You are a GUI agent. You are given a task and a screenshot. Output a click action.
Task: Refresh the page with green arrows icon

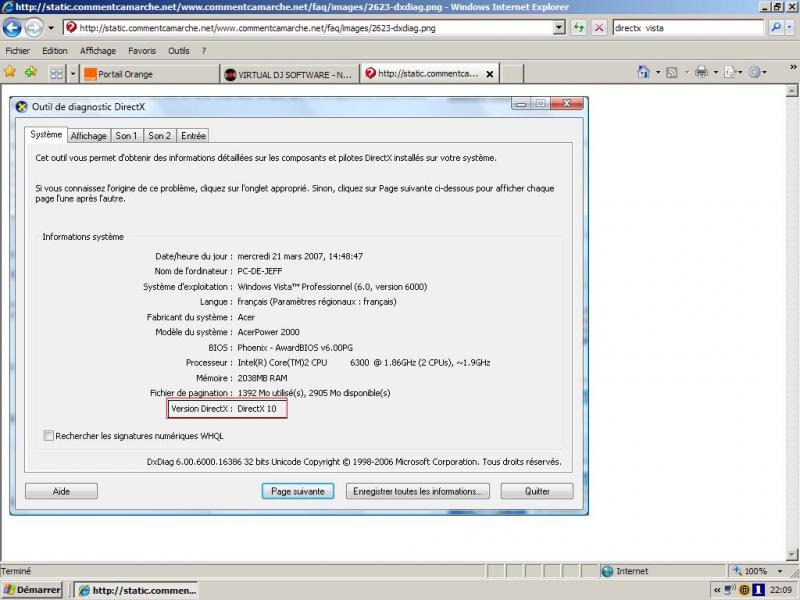tap(579, 28)
